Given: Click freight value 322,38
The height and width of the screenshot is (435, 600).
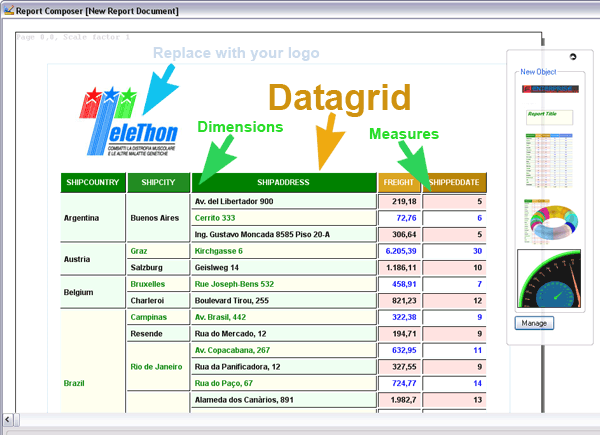Looking at the screenshot, I should 399,317.
